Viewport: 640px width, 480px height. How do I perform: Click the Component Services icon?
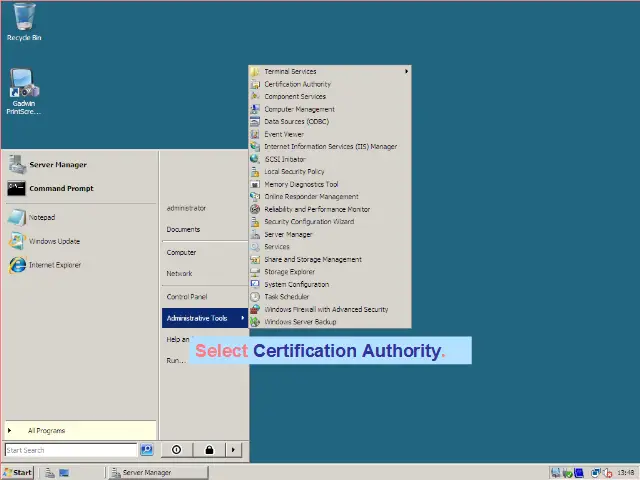tap(255, 96)
